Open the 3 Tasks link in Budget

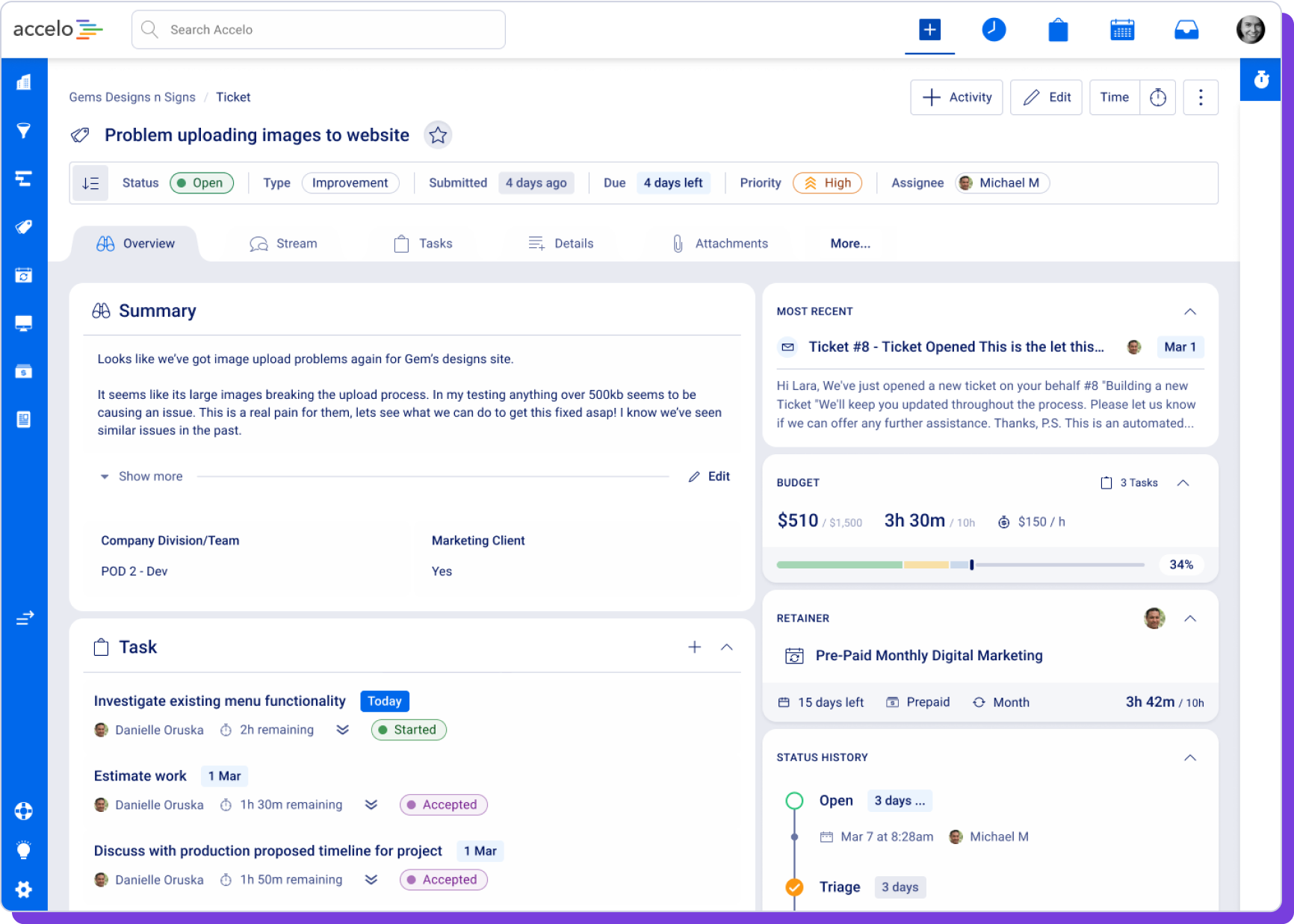coord(1129,483)
